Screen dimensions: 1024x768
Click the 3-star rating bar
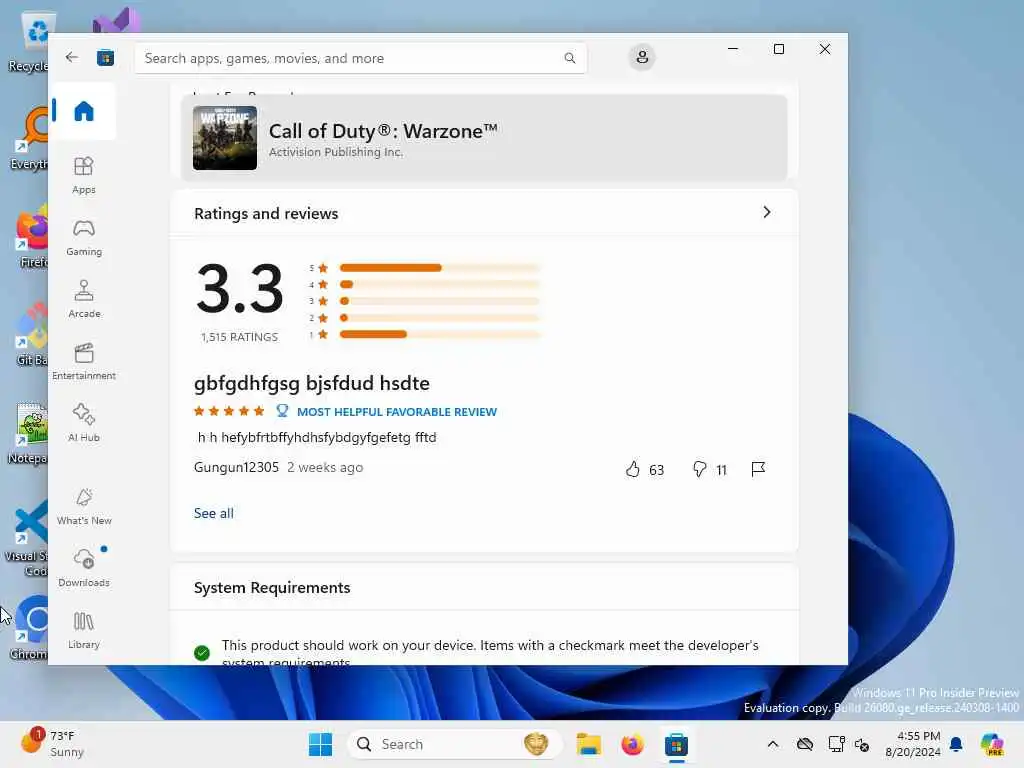pos(440,301)
